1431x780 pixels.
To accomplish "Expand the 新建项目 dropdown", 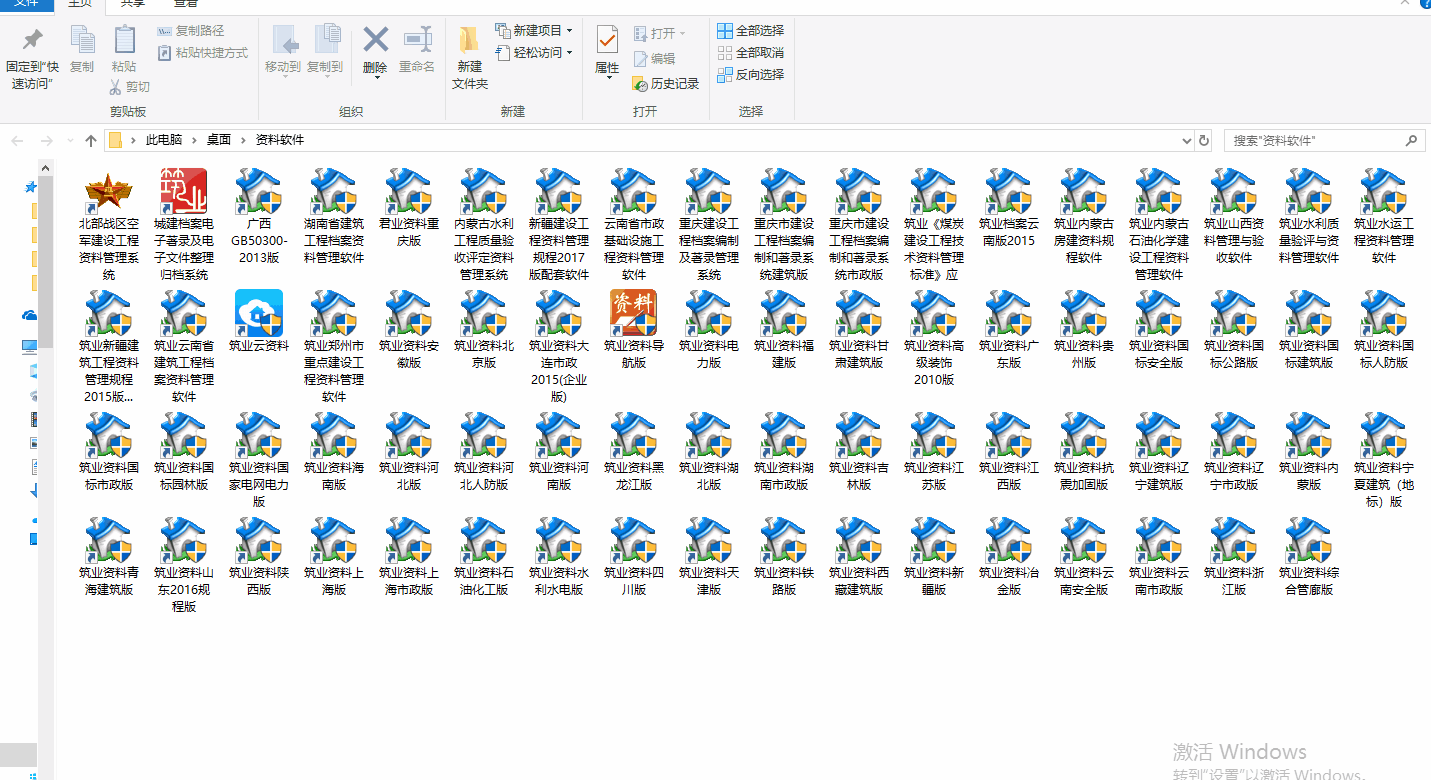I will coord(535,31).
